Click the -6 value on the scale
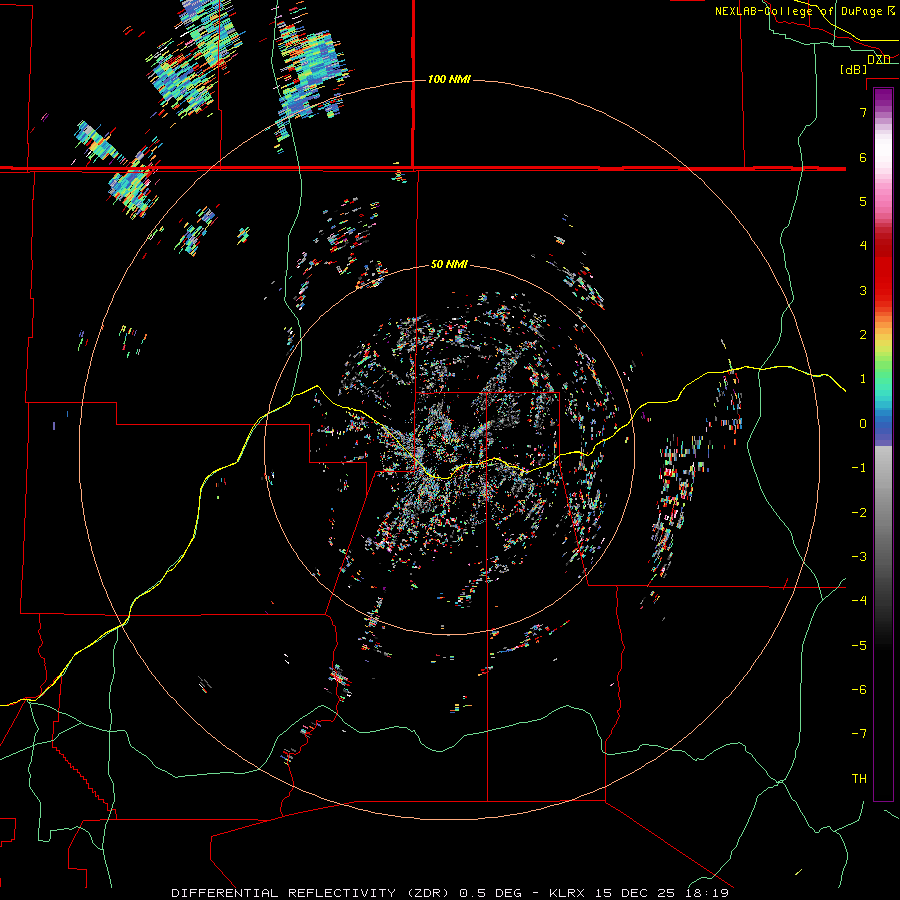 pos(859,689)
